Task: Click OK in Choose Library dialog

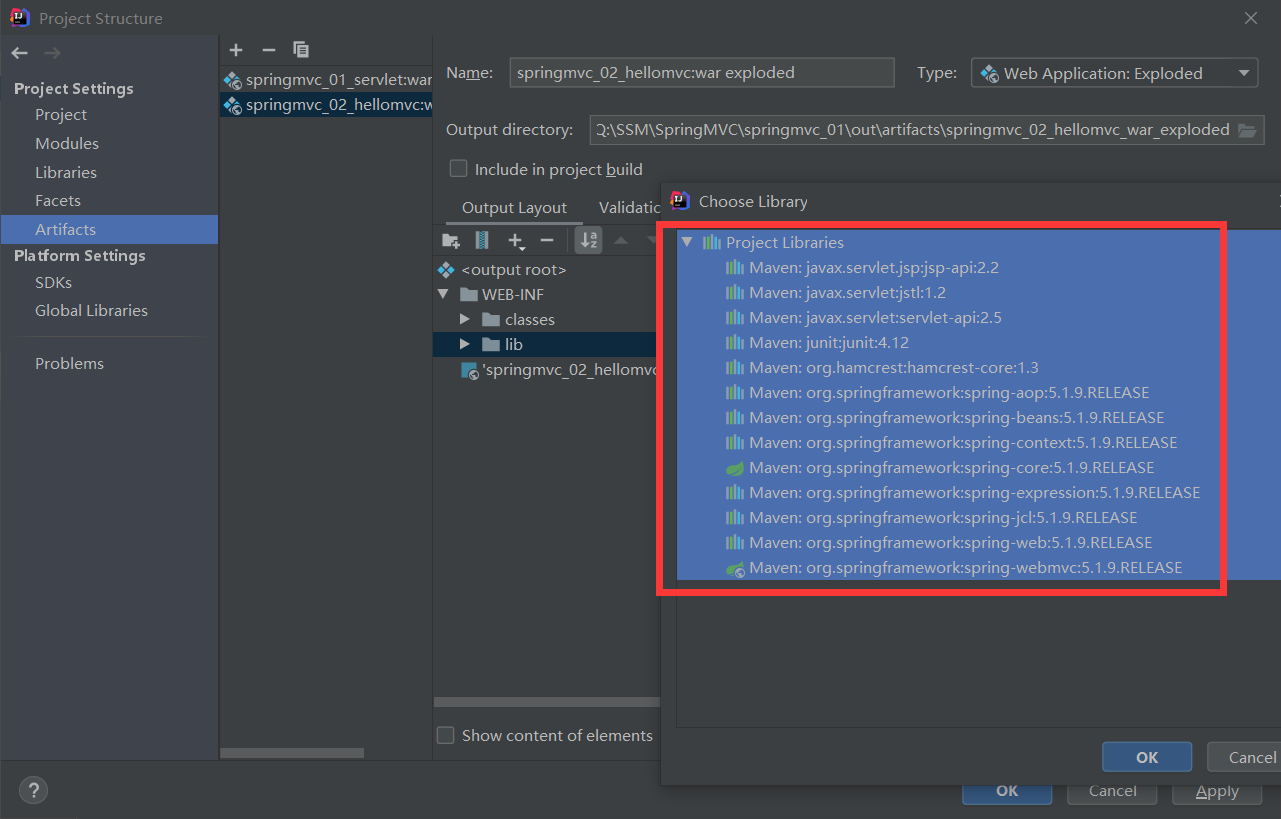Action: point(1147,757)
